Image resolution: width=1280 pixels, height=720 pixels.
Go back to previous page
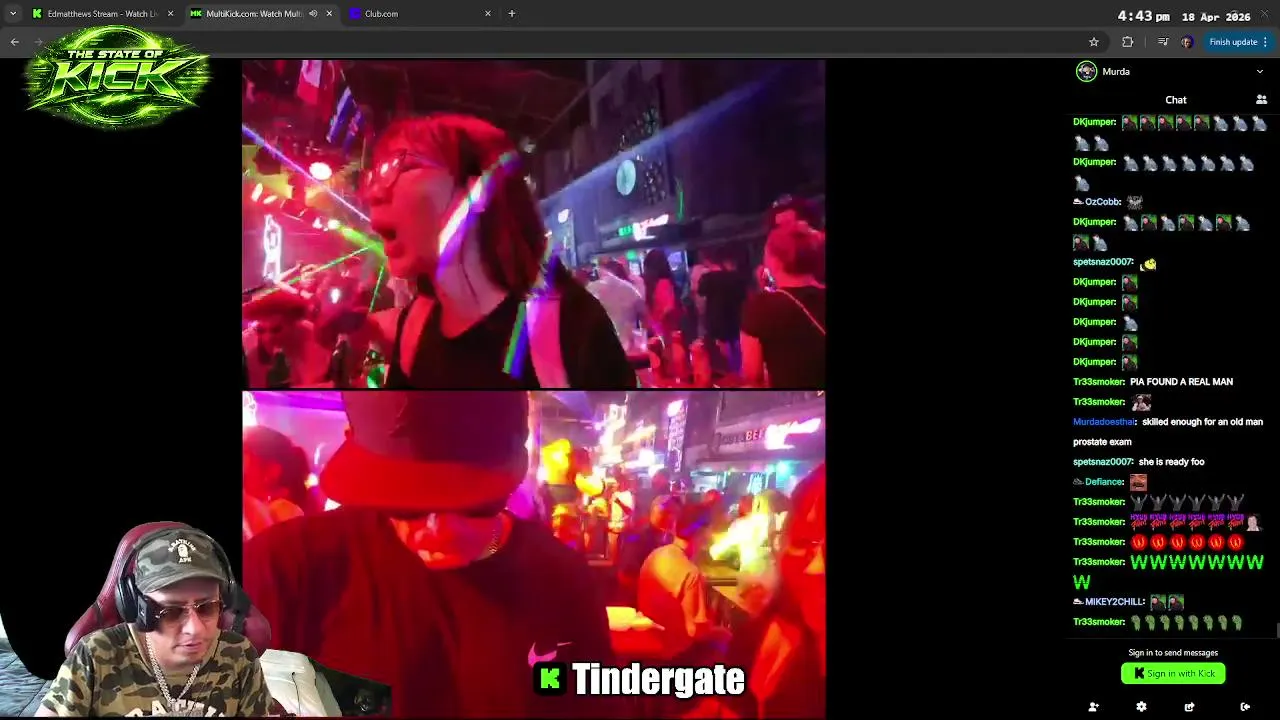[15, 42]
